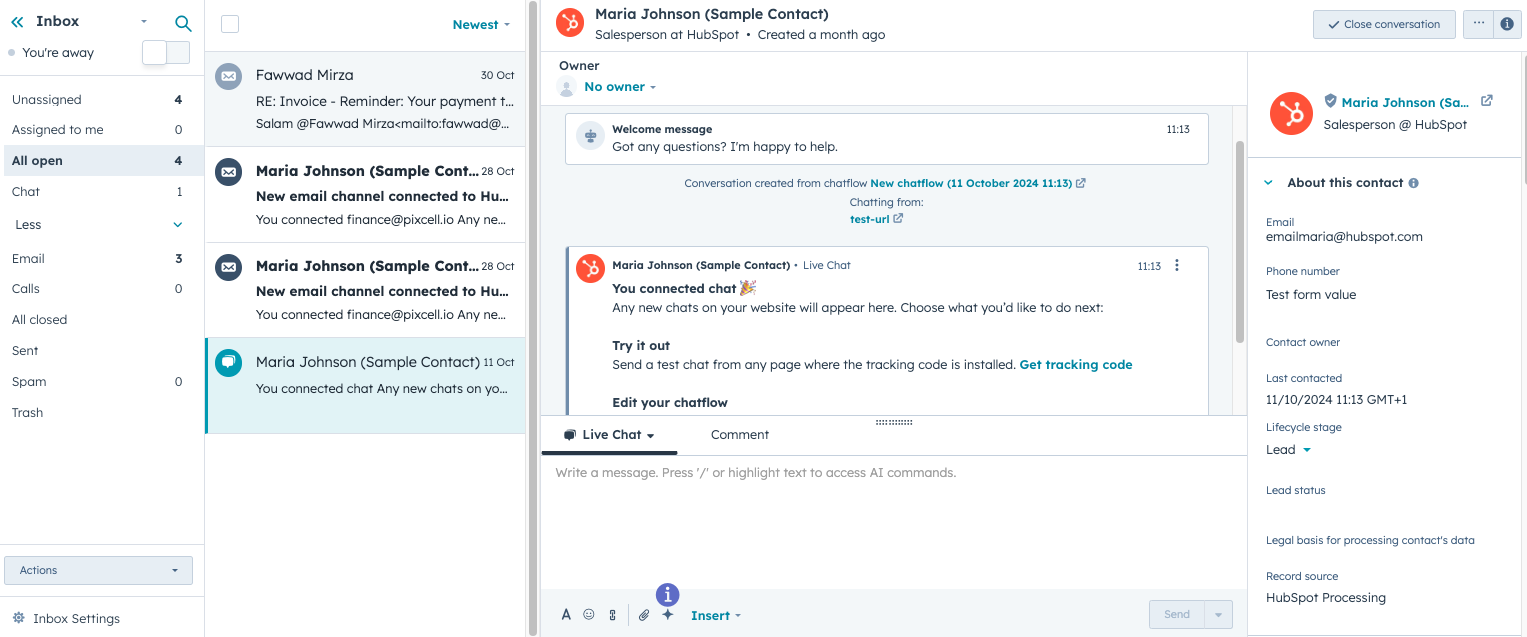This screenshot has height=637, width=1527.
Task: Open the Get tracking code link
Action: click(1075, 364)
